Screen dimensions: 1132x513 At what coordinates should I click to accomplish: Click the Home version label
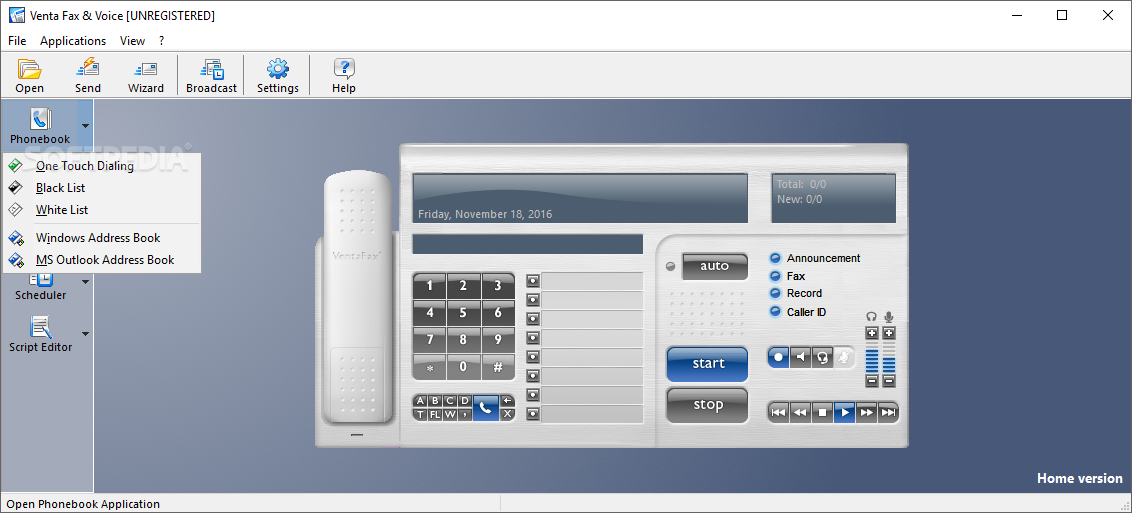[1079, 478]
